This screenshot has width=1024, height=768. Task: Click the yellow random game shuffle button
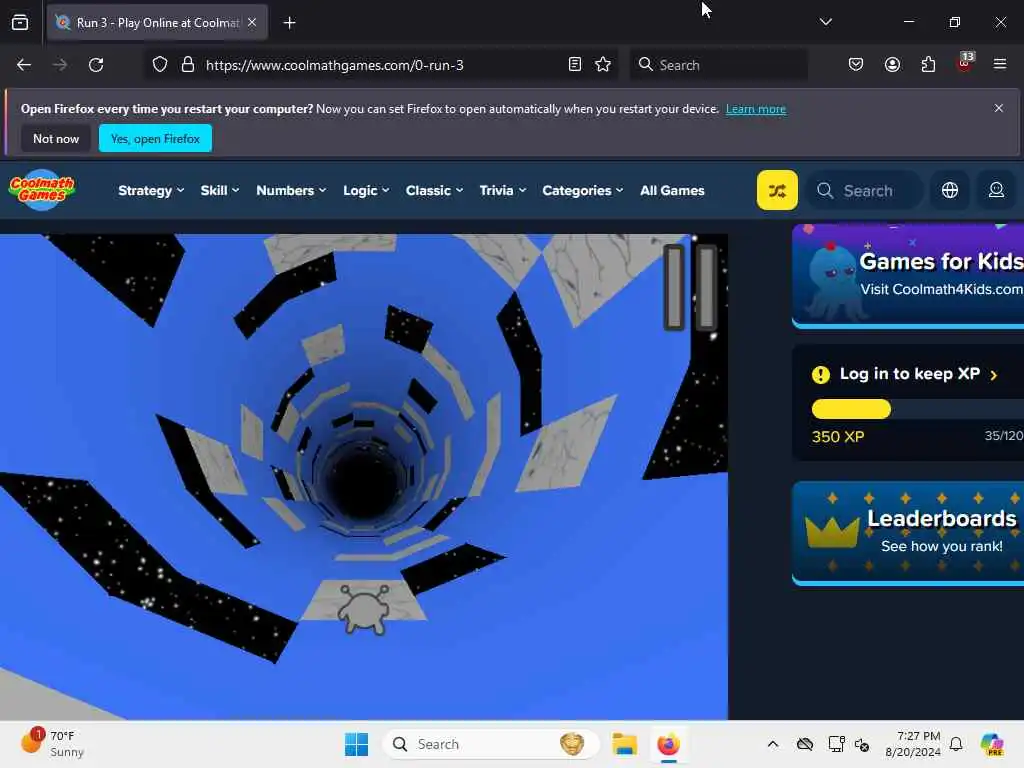click(x=777, y=190)
